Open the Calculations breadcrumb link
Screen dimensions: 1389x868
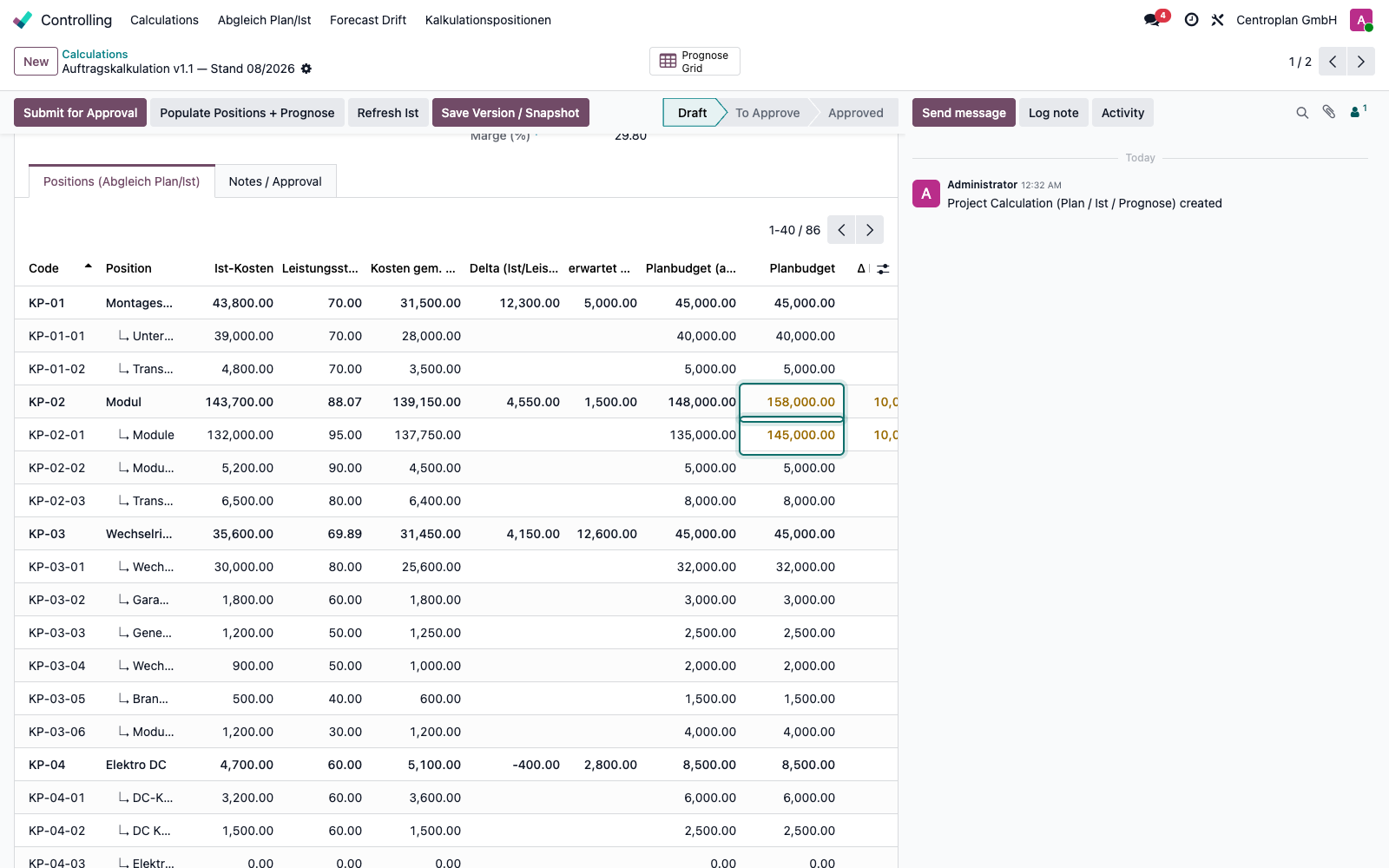click(95, 54)
